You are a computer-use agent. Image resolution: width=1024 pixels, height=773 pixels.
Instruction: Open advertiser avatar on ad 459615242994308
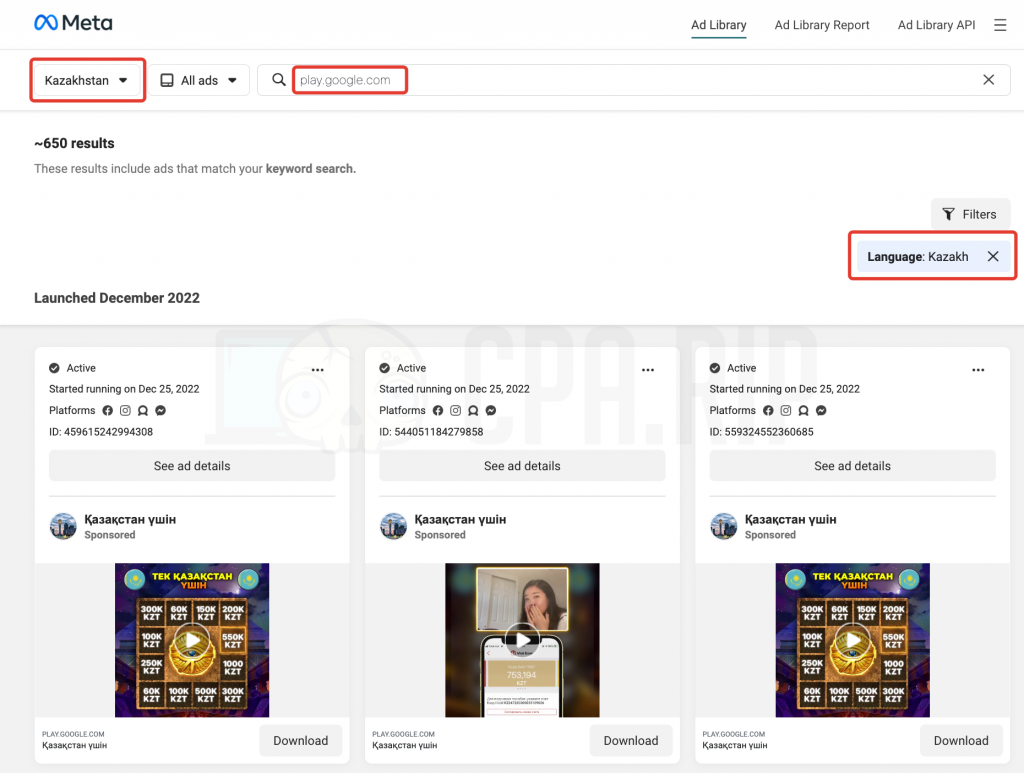(63, 526)
